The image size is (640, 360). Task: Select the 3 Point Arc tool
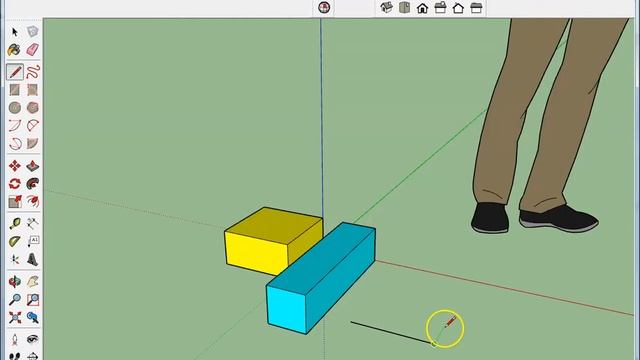[15, 144]
